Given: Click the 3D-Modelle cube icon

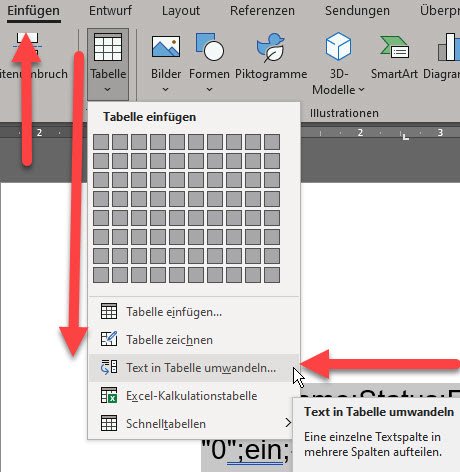Looking at the screenshot, I should pyautogui.click(x=338, y=46).
